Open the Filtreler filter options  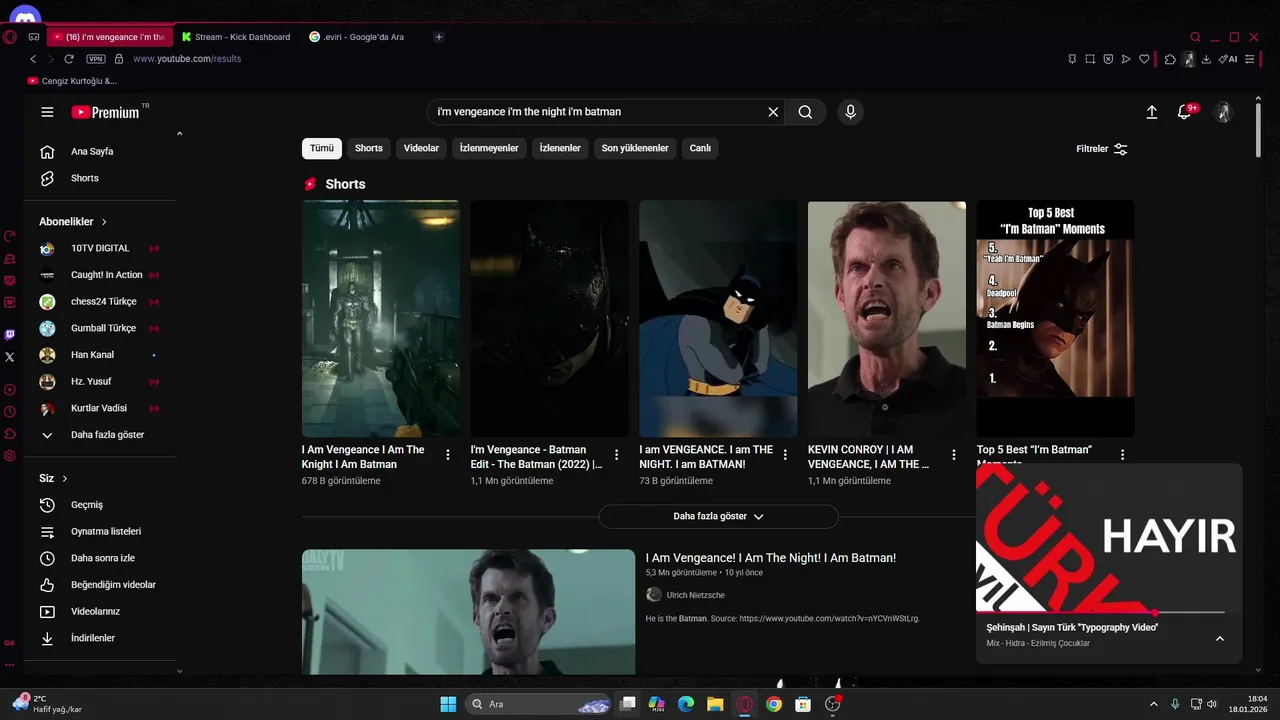click(x=1102, y=149)
